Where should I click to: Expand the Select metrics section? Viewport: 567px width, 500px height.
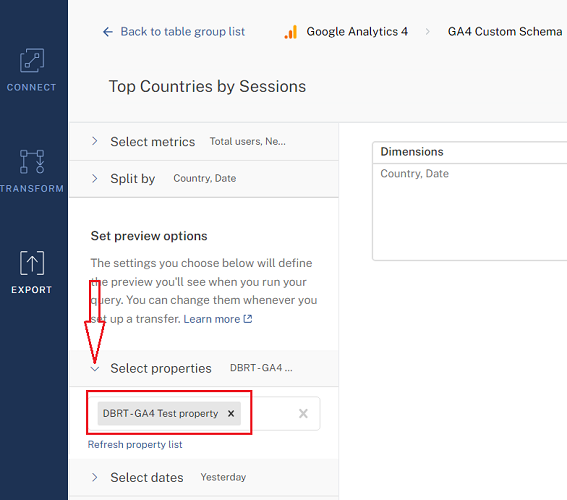(204, 141)
